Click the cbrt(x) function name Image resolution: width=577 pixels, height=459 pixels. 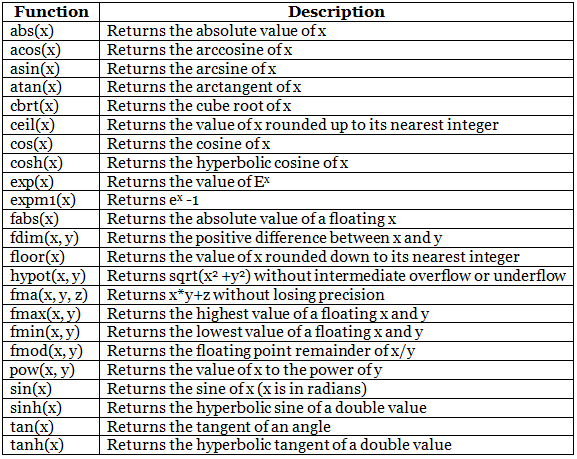pyautogui.click(x=34, y=106)
